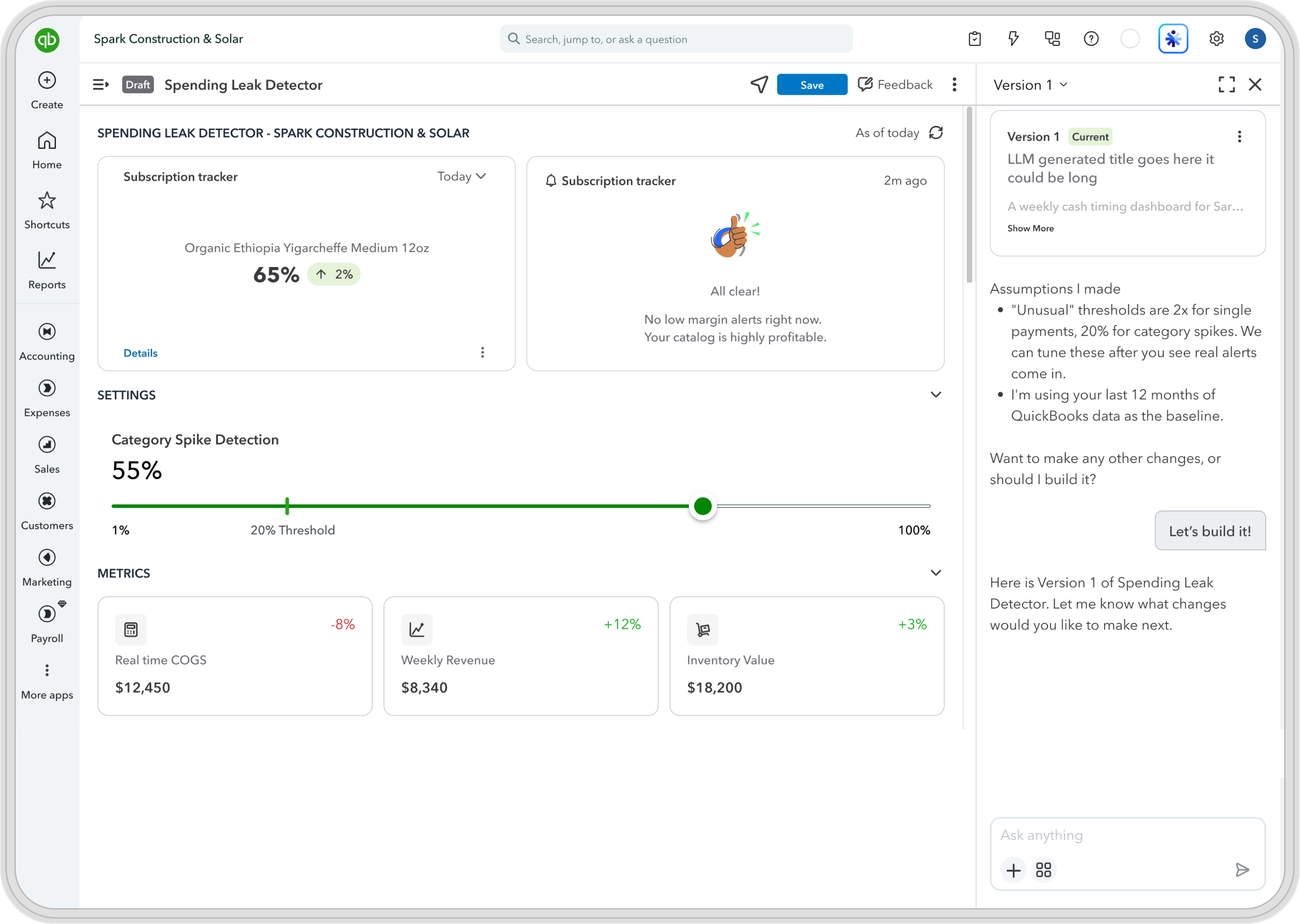Image resolution: width=1300 pixels, height=924 pixels.
Task: Click the add attachment plus icon in chat
Action: (1013, 870)
